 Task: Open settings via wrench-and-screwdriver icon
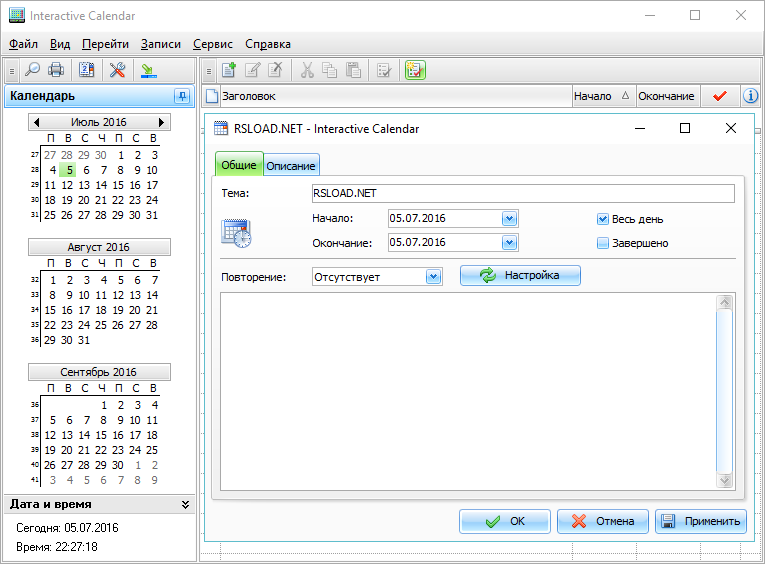click(118, 70)
